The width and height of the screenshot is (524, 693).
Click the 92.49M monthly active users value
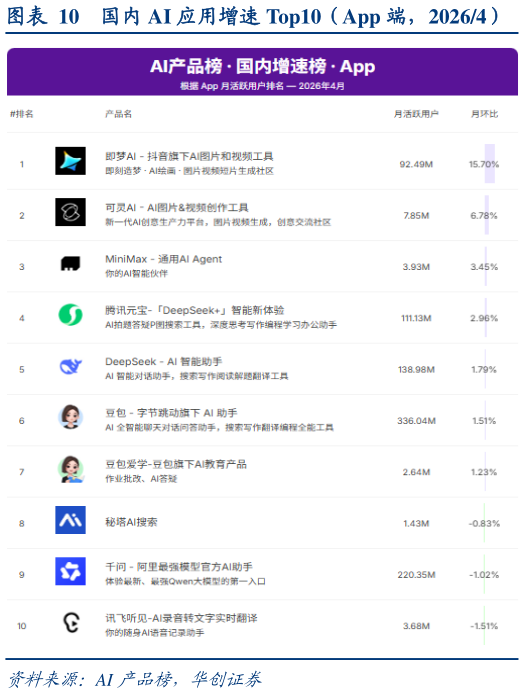coord(416,164)
